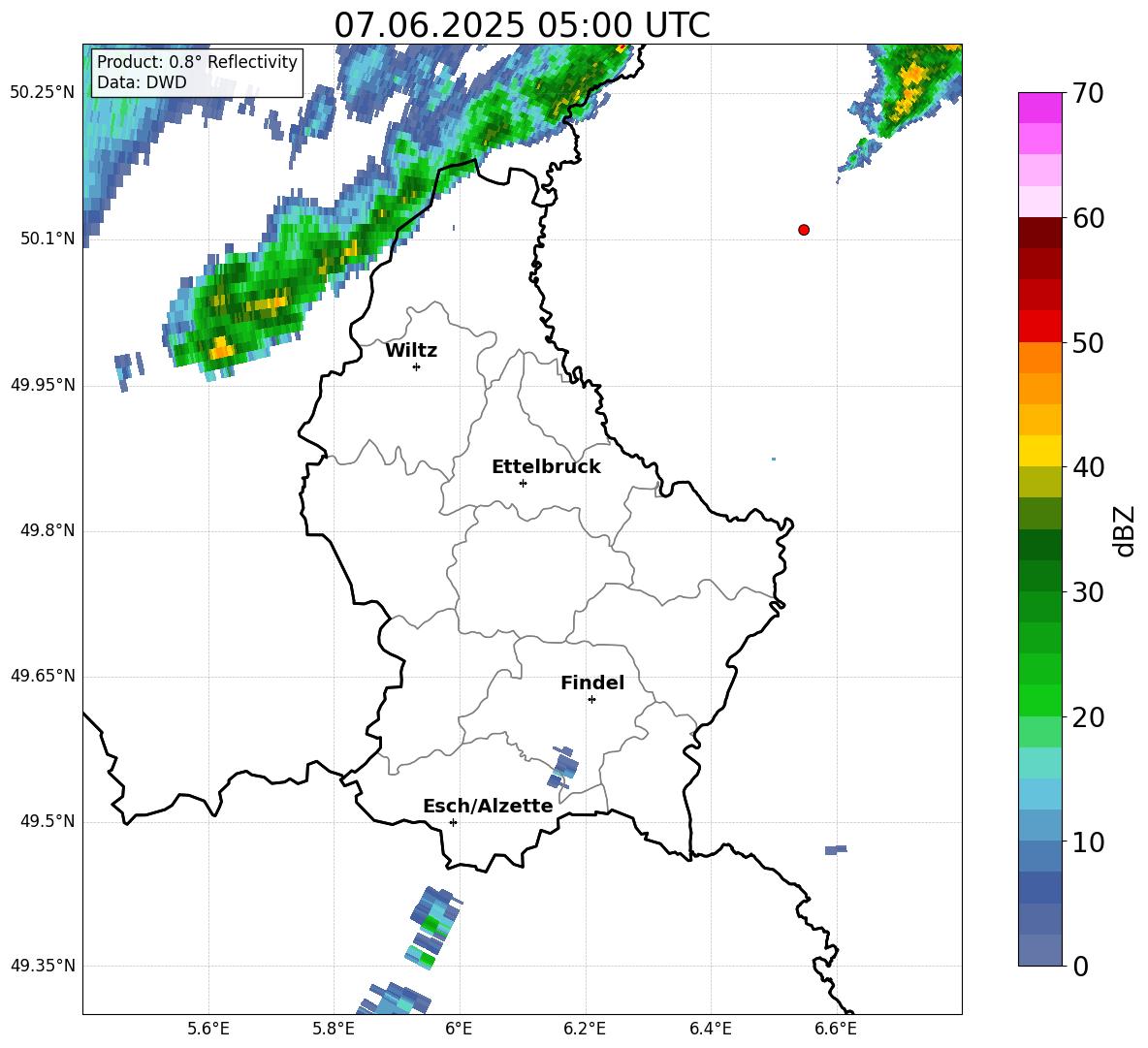Click the Data: DWD label

142,82
